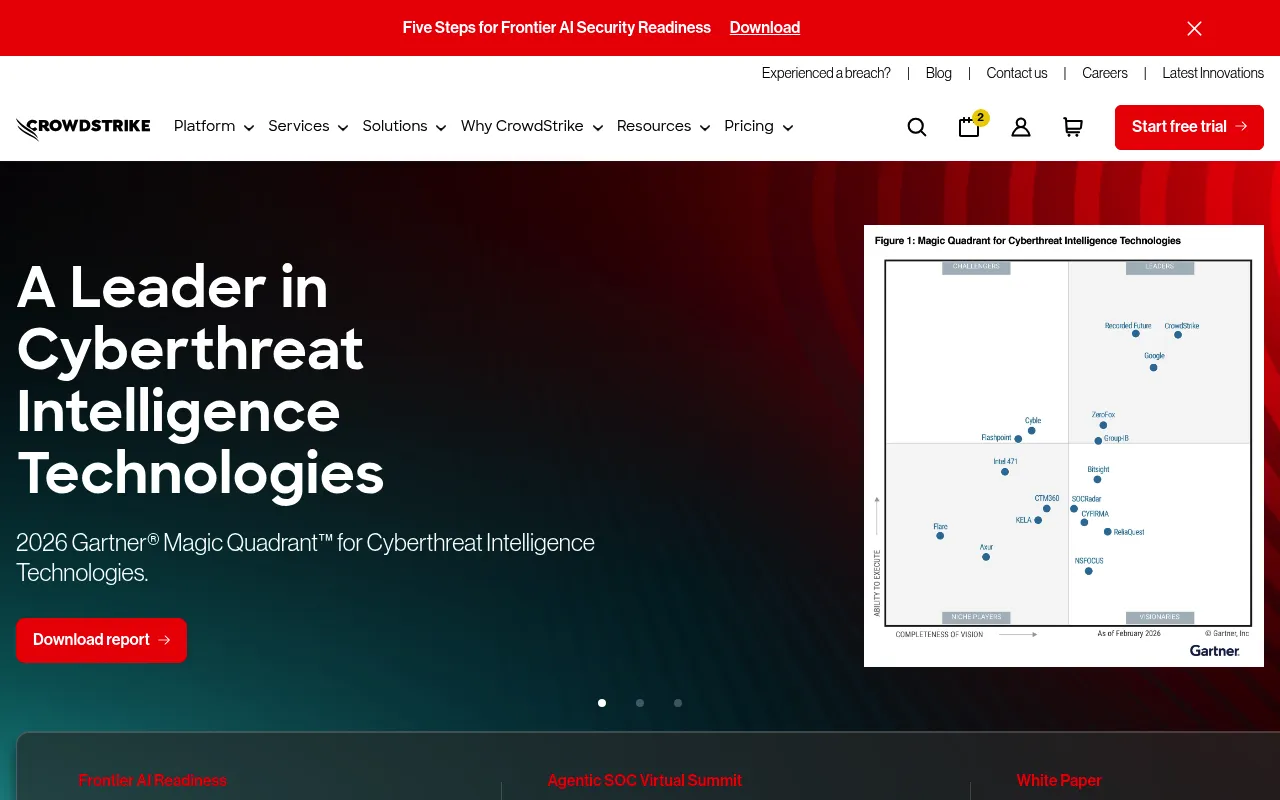Open the Magic Quadrant figure image

(x=1064, y=446)
